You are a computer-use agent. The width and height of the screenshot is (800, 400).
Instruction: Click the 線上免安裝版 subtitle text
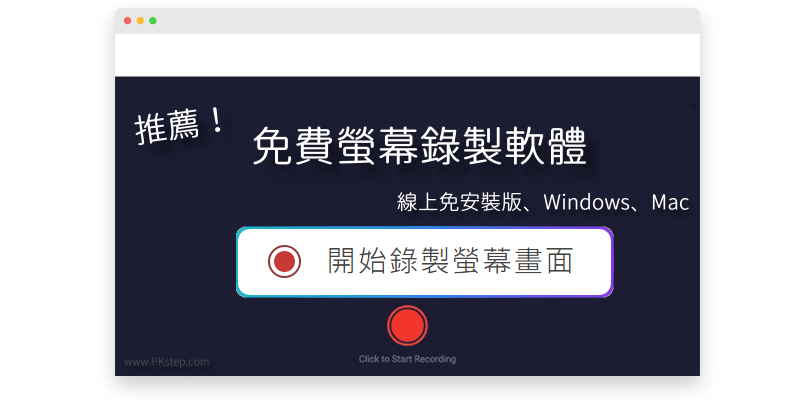pyautogui.click(x=459, y=203)
